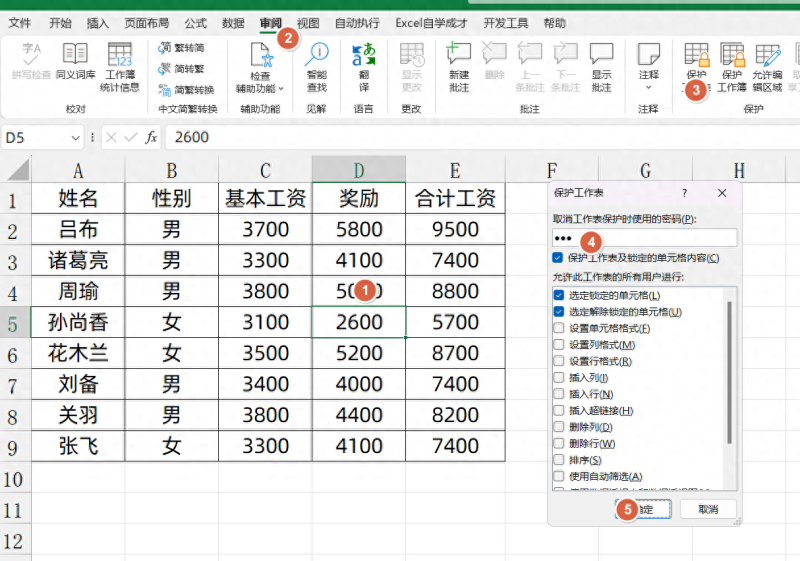Select cell with value 4400

[x=359, y=415]
